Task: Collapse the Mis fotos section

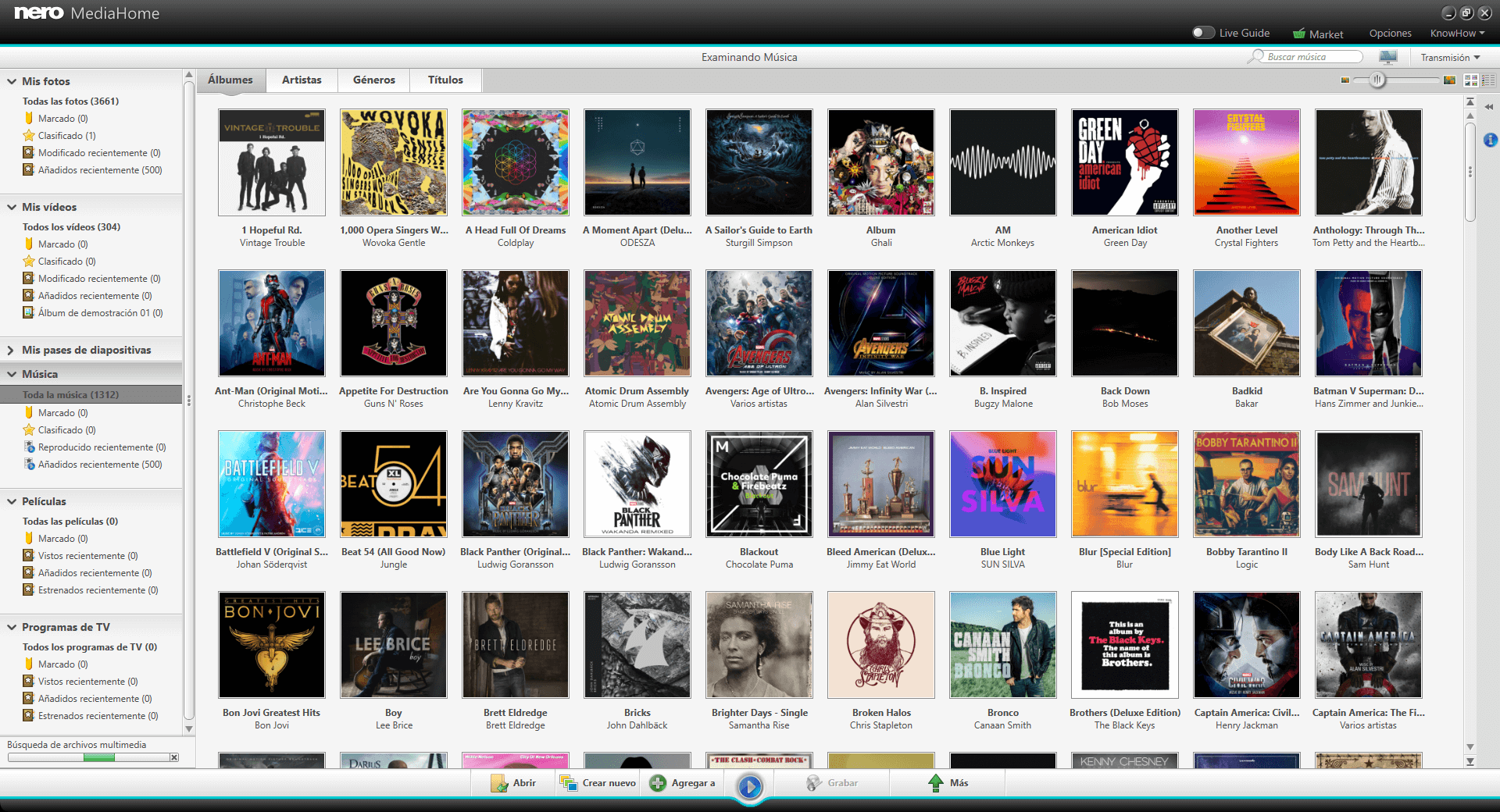Action: tap(12, 81)
